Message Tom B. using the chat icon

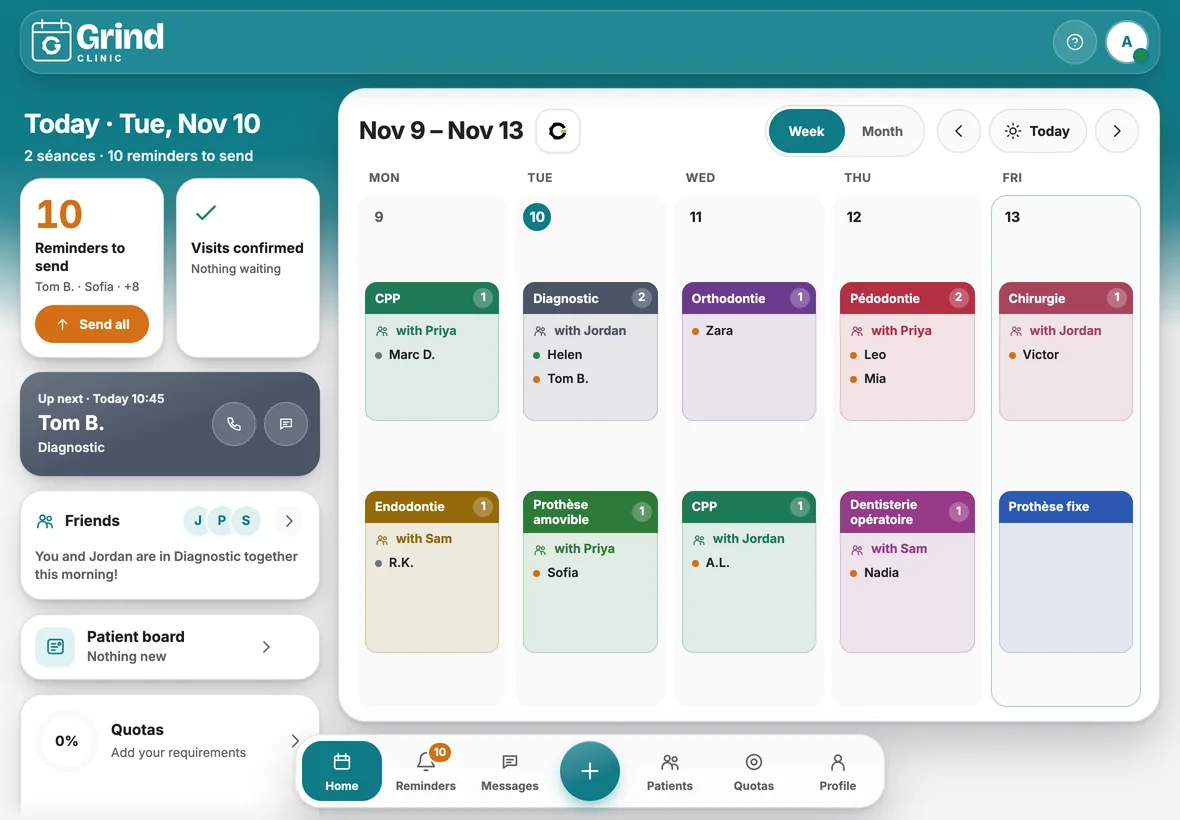pyautogui.click(x=286, y=424)
